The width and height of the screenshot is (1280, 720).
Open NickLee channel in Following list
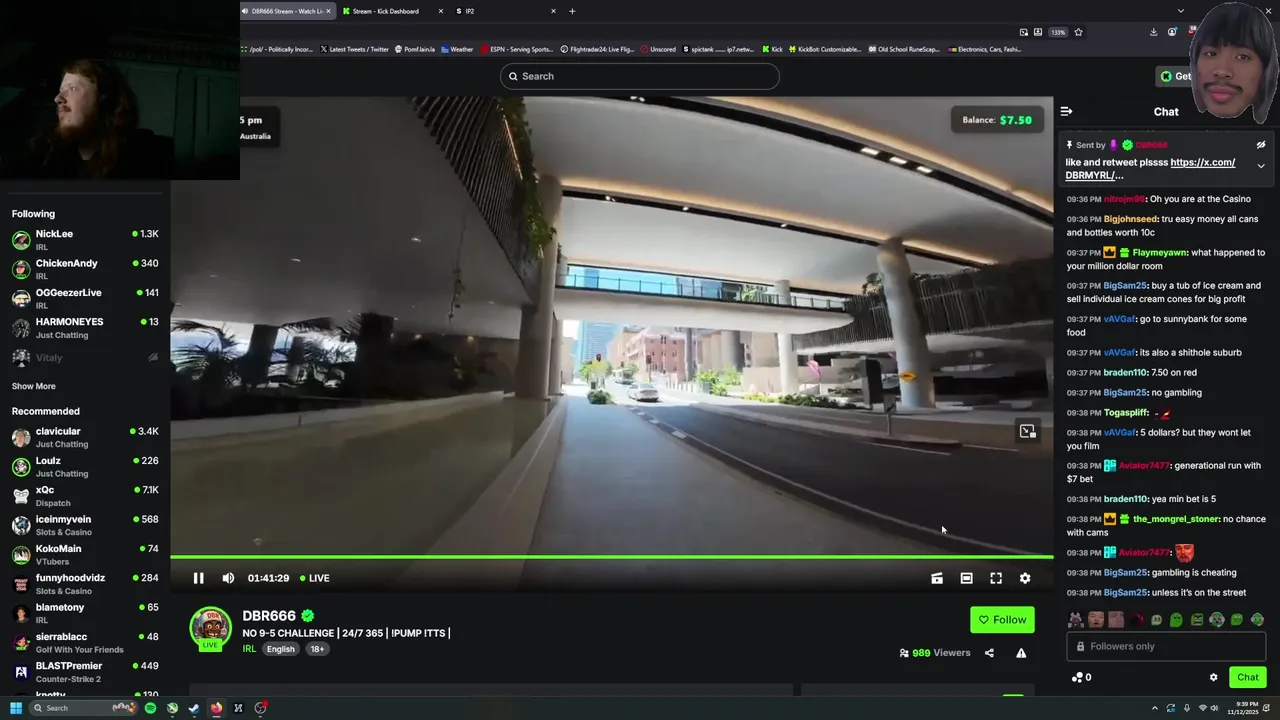pos(85,239)
